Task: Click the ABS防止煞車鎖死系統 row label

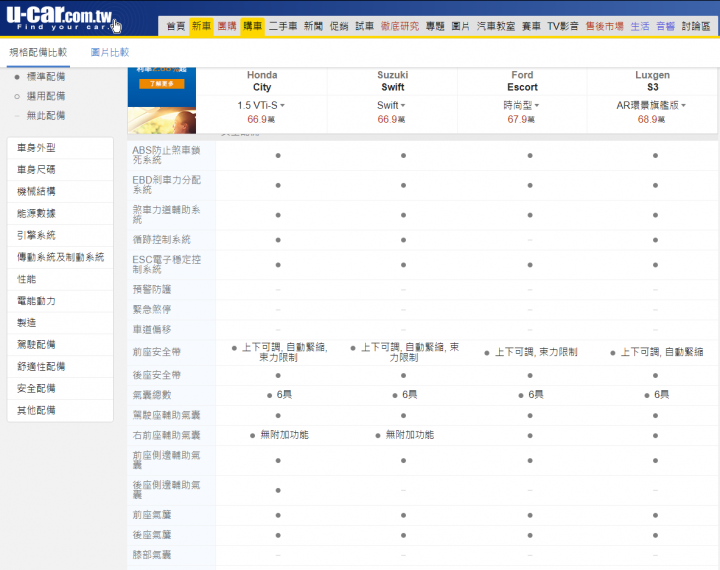Action: pos(166,155)
